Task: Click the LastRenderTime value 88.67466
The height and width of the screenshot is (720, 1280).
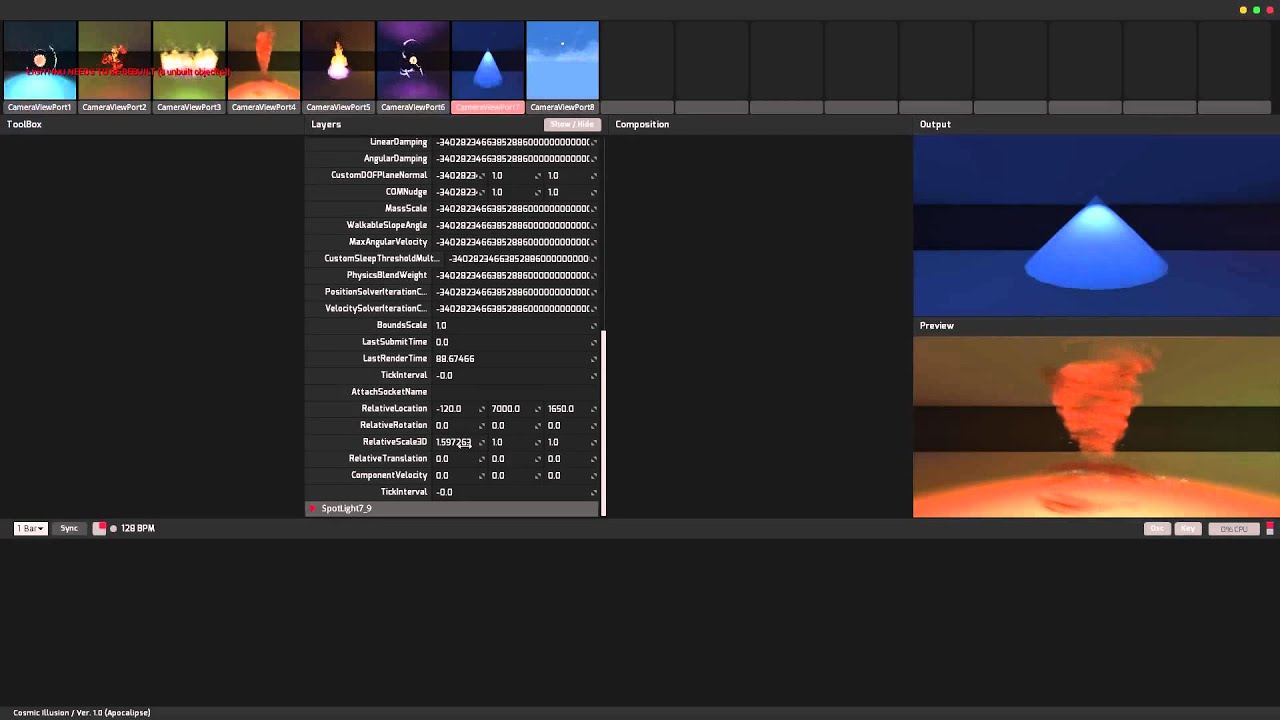Action: point(455,359)
